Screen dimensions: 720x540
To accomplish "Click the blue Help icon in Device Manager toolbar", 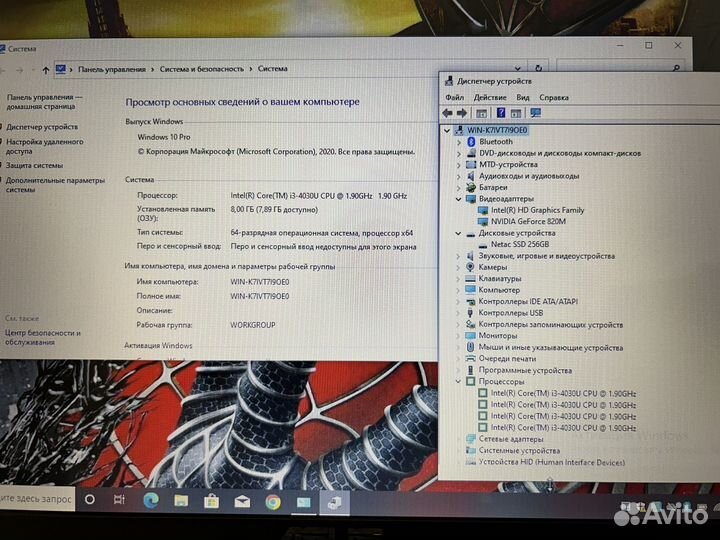I will [501, 113].
